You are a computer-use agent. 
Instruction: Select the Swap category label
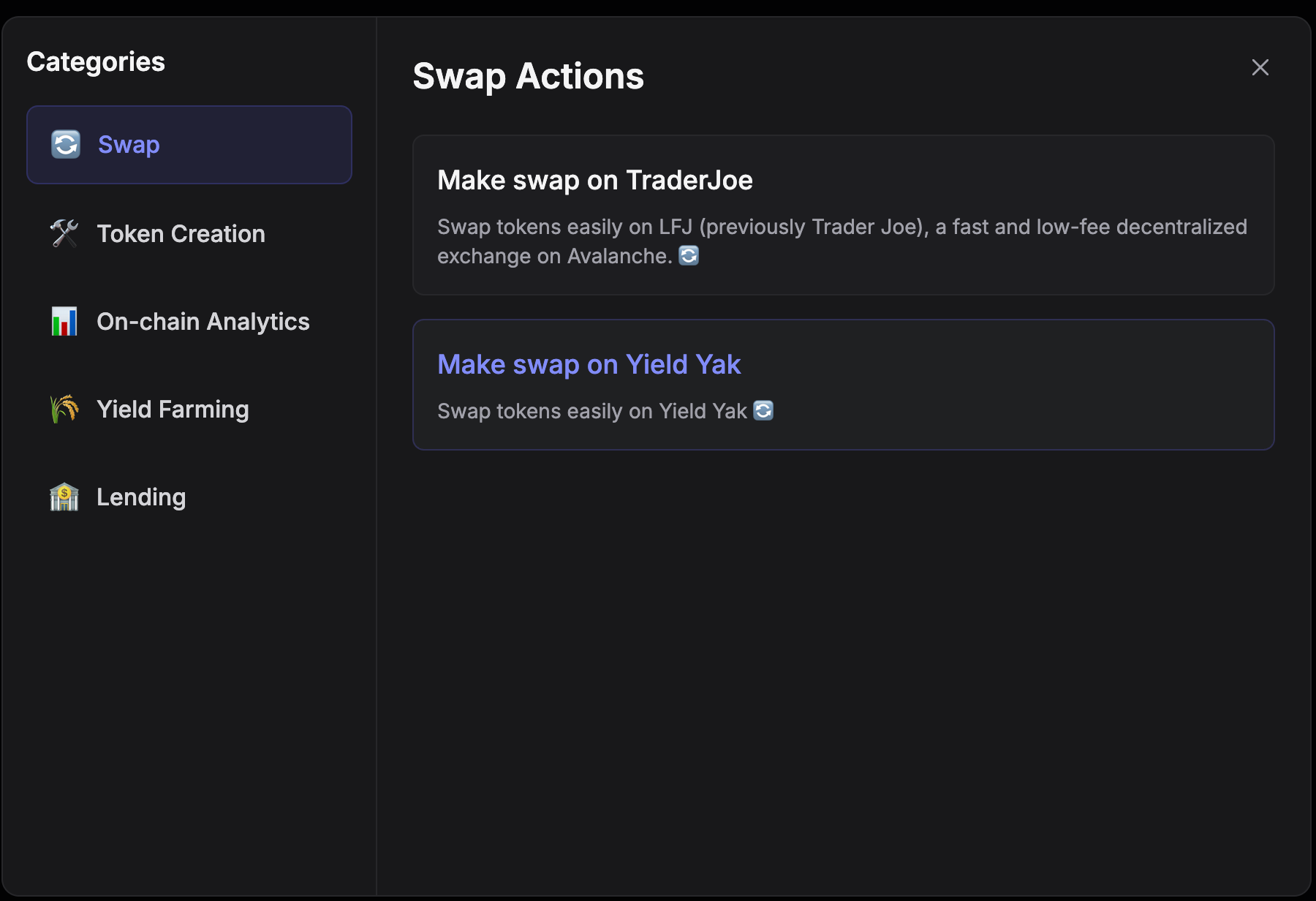129,145
